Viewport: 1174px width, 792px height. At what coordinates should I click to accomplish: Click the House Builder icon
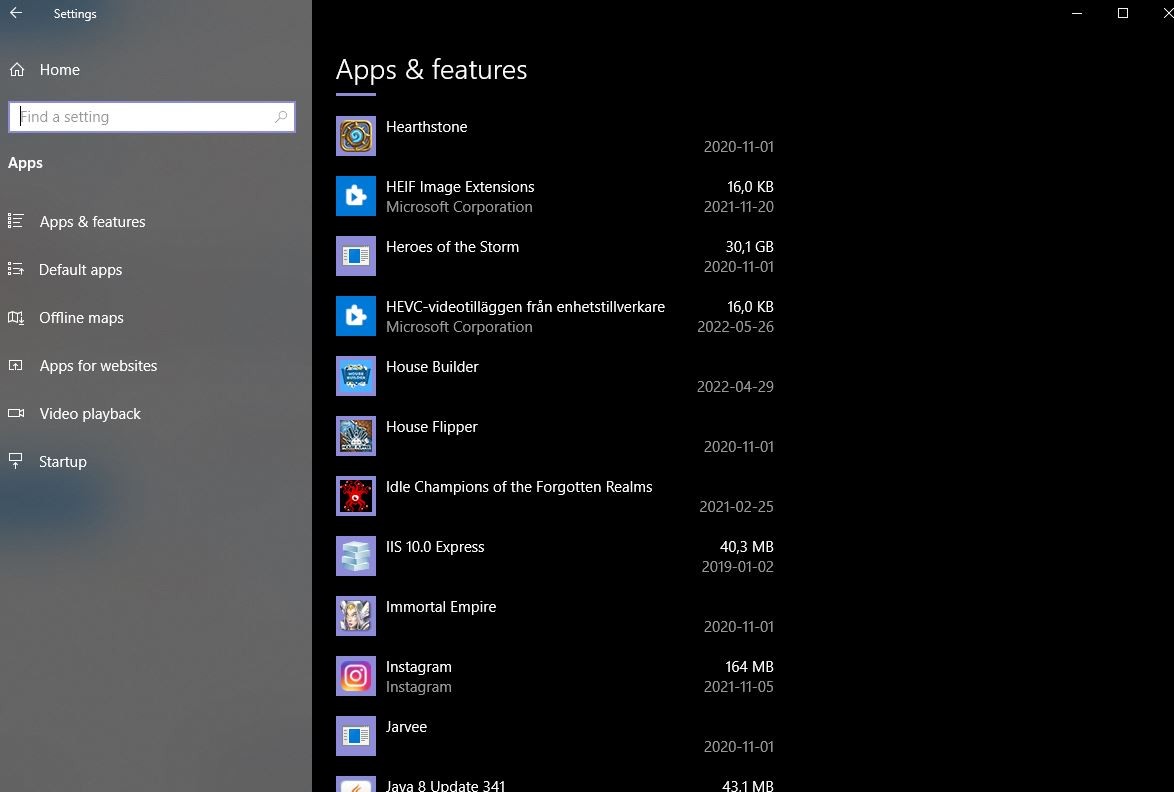click(x=356, y=376)
